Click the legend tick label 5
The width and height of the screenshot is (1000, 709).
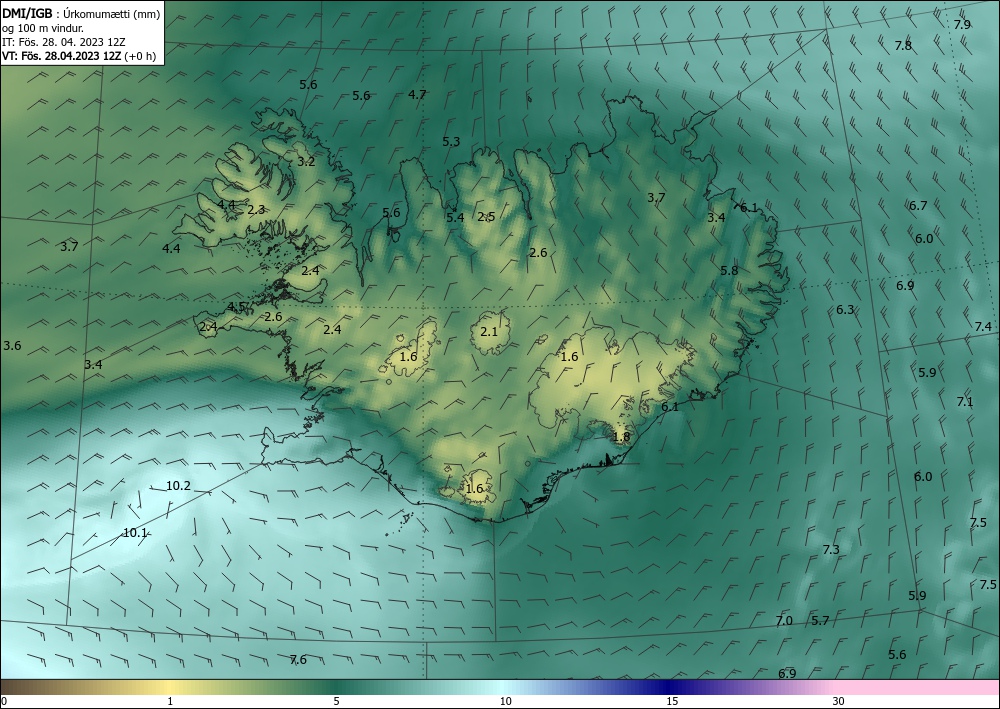336,702
